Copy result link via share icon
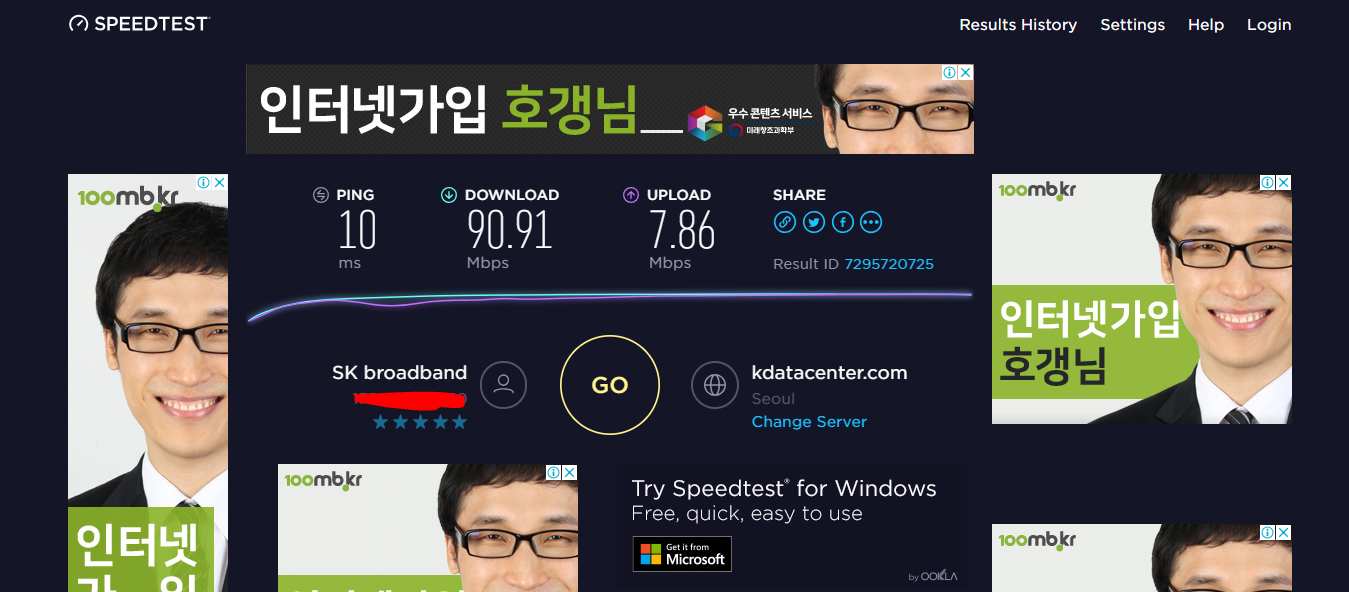Screen dimensions: 1349x592 pos(785,222)
